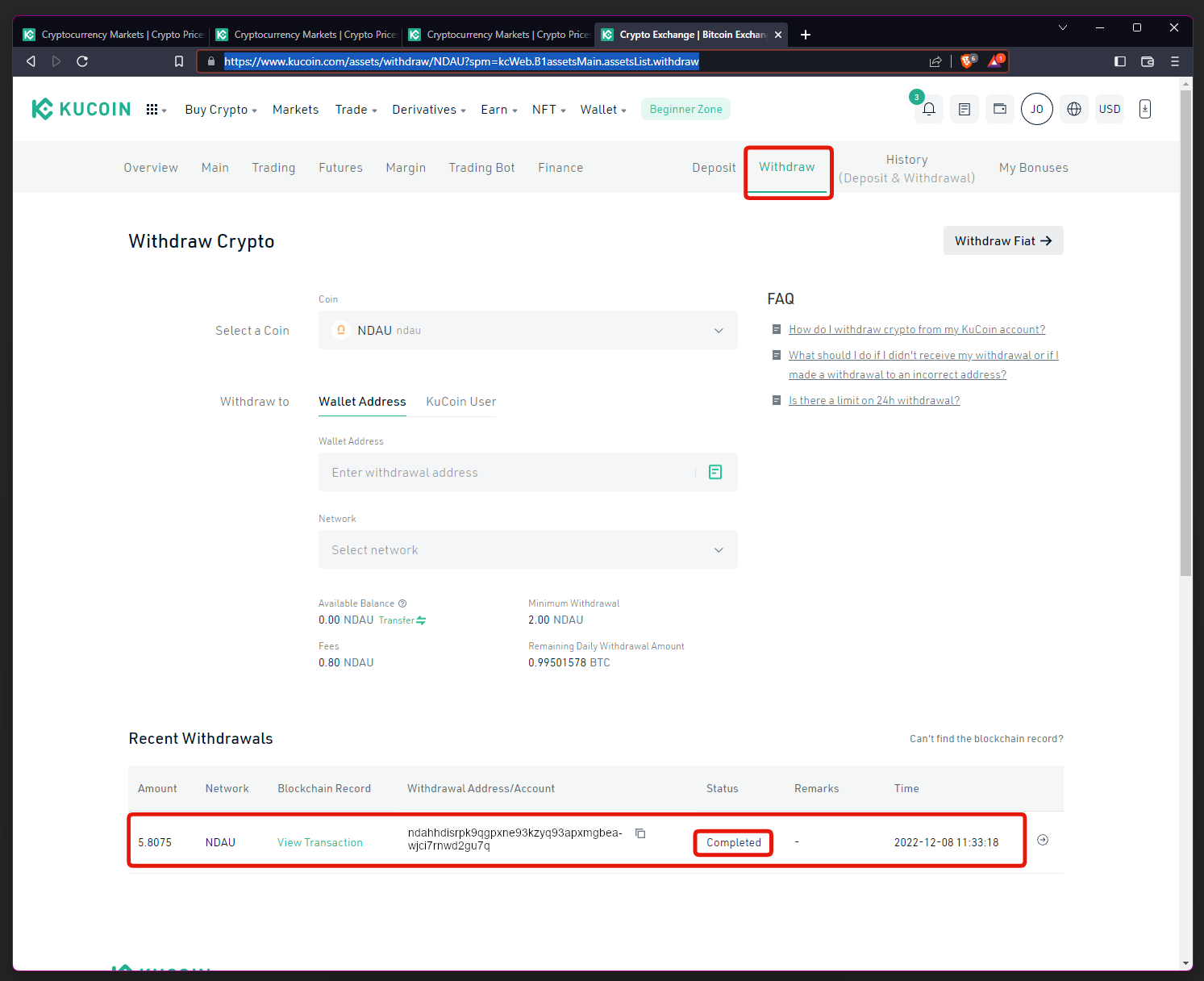Go back with the browser back arrow
This screenshot has width=1204, height=981.
(31, 61)
